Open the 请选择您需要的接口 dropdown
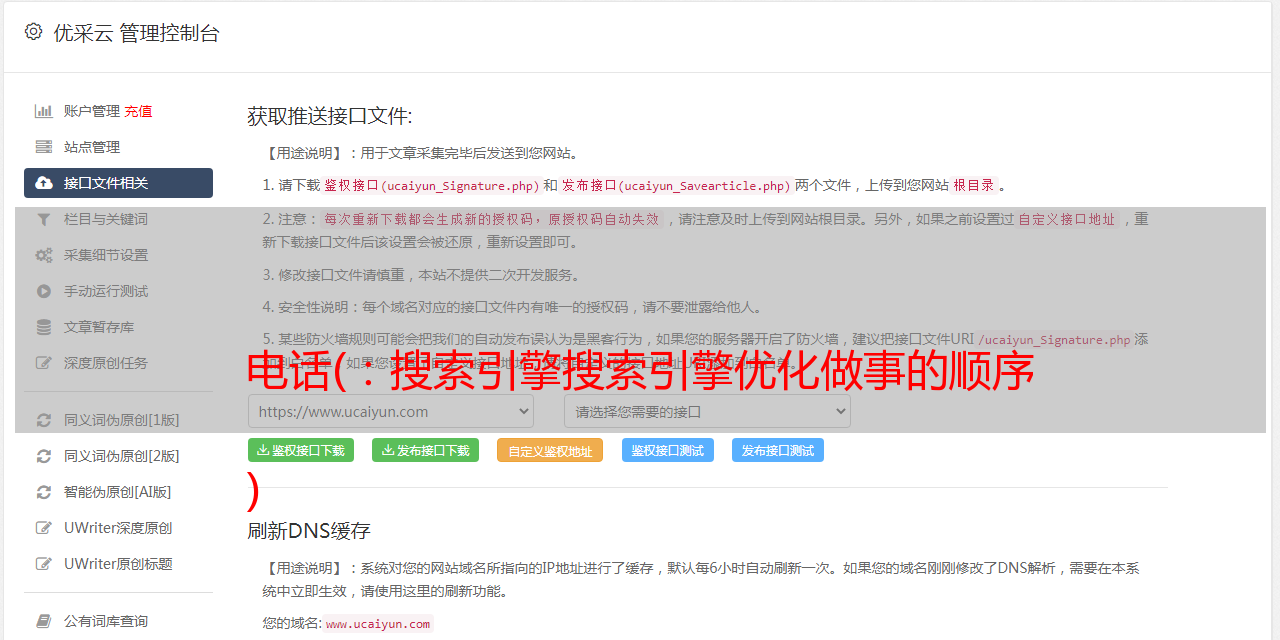The height and width of the screenshot is (640, 1280). pos(707,411)
